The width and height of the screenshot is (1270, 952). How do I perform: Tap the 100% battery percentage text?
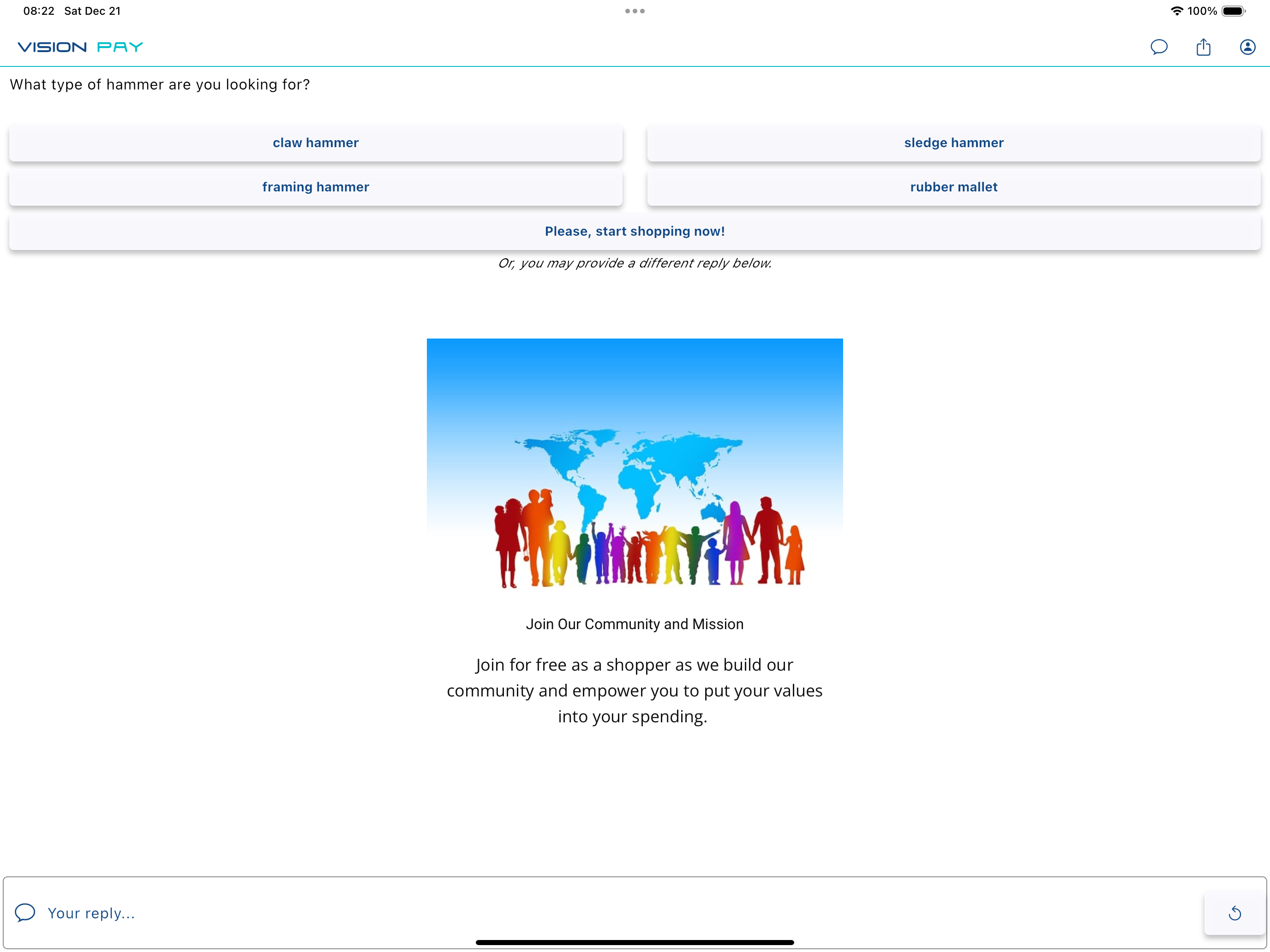(1202, 11)
